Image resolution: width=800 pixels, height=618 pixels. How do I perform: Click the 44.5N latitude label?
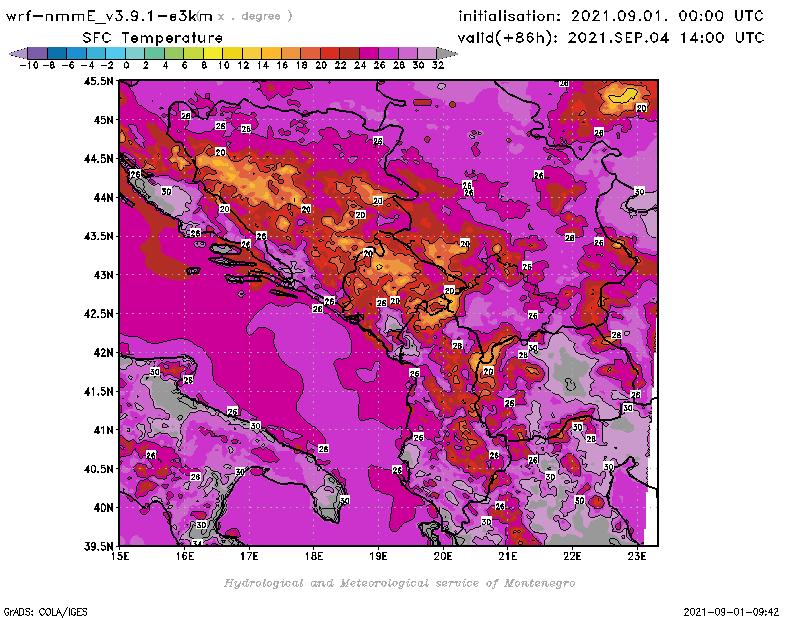98,159
